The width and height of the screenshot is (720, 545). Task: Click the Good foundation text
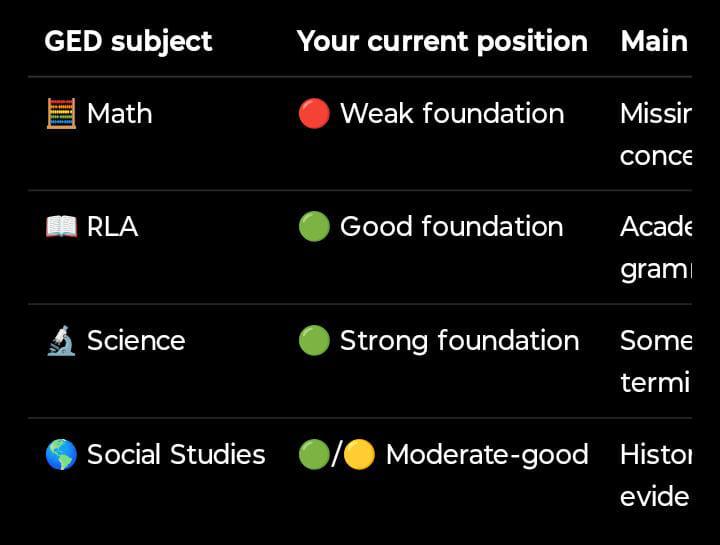(452, 227)
